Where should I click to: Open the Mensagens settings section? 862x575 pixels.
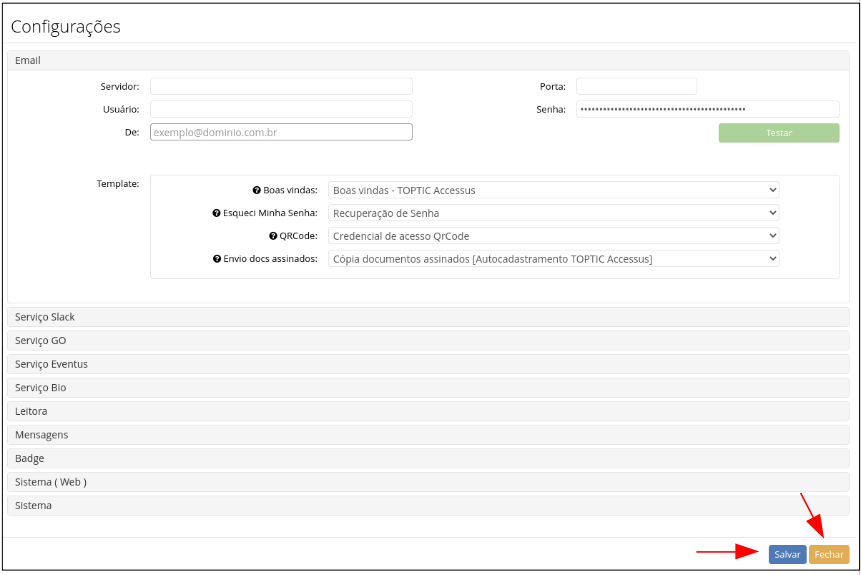point(428,435)
